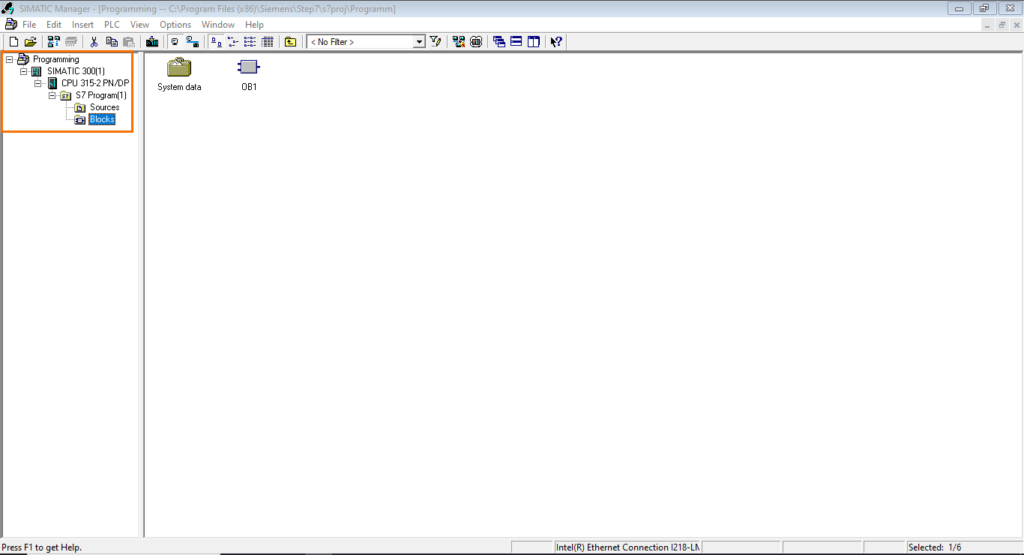Open the Window menu
This screenshot has height=555, width=1024.
pos(217,25)
